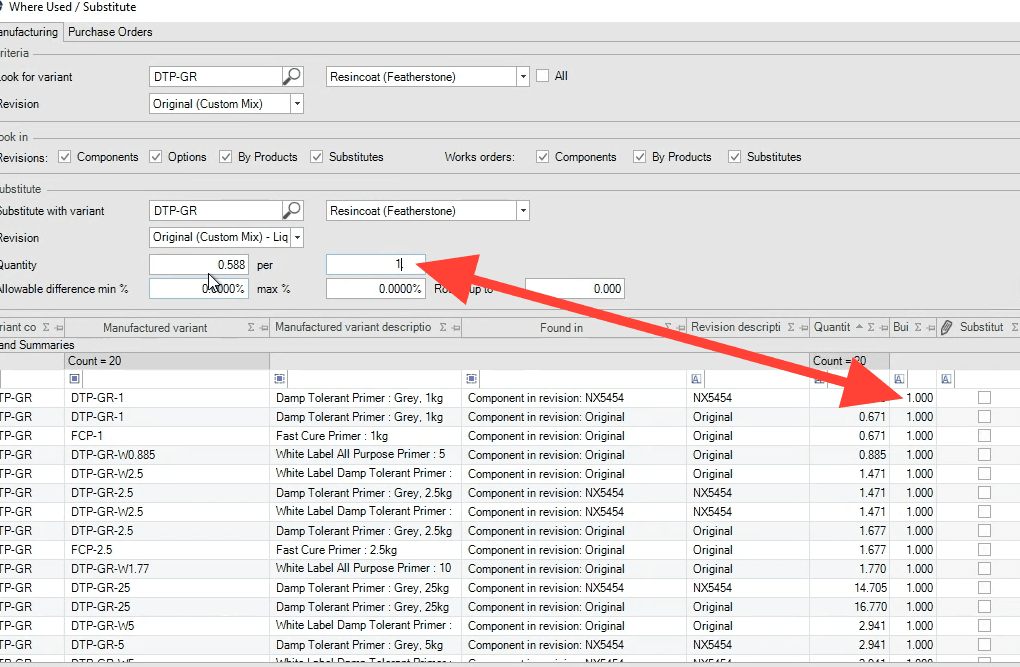The height and width of the screenshot is (667, 1020).
Task: Click the per quantity field
Action: pyautogui.click(x=376, y=265)
